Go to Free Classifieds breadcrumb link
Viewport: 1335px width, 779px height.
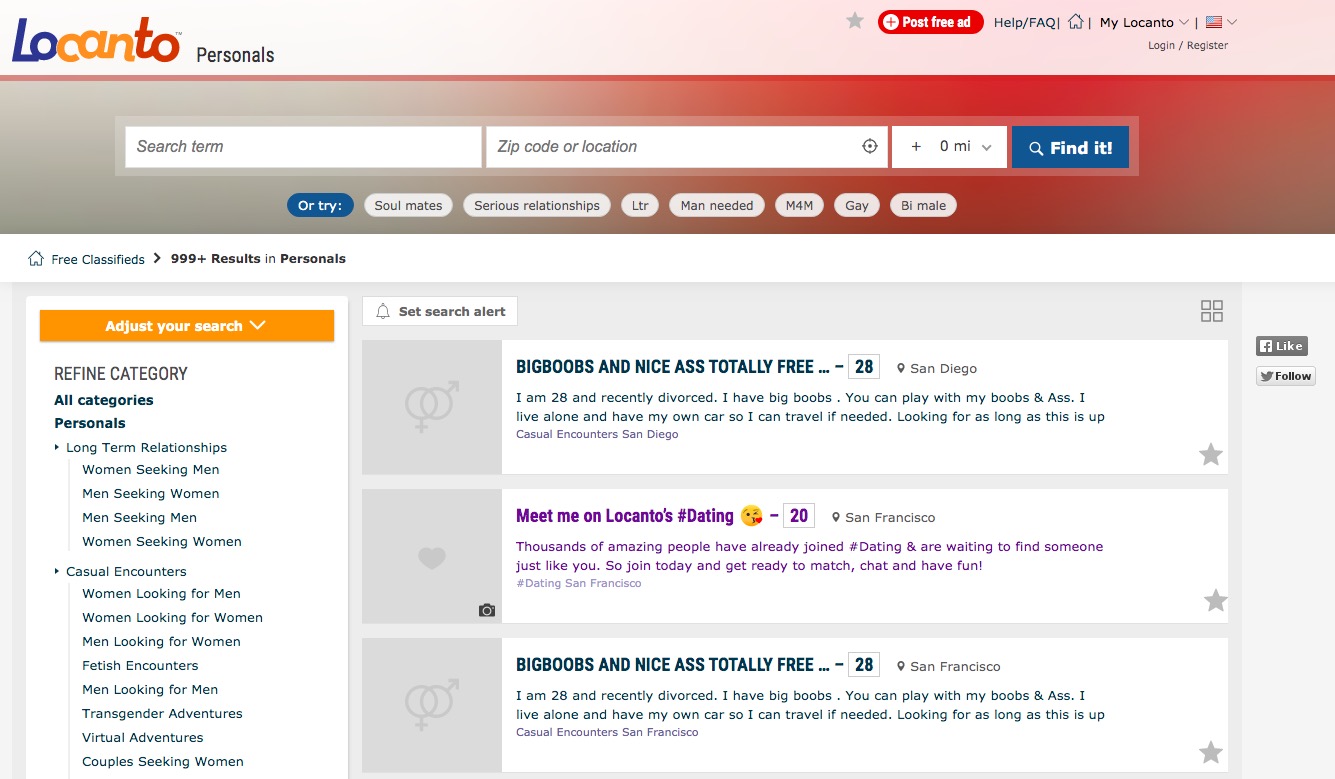pyautogui.click(x=98, y=259)
